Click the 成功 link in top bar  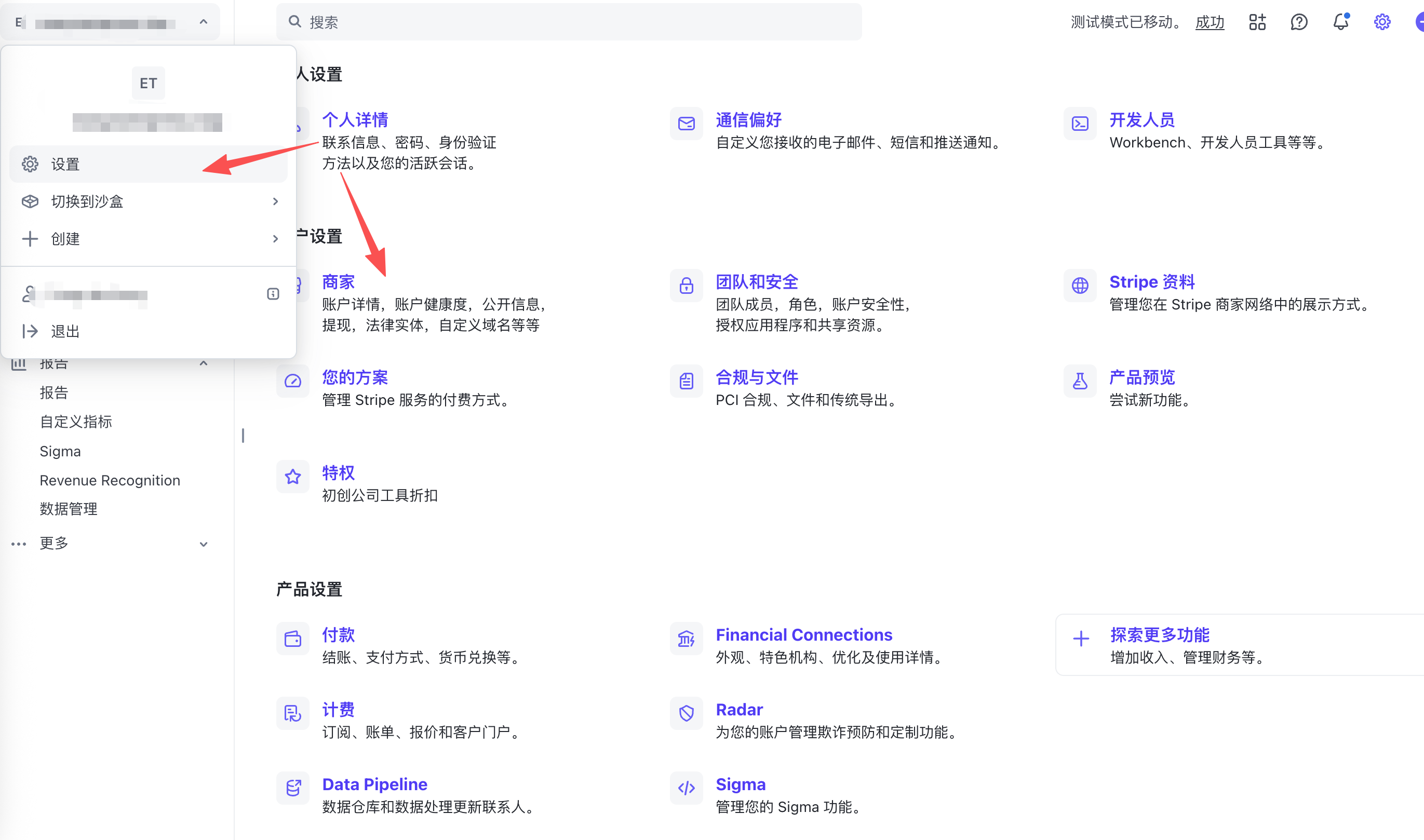(1210, 22)
